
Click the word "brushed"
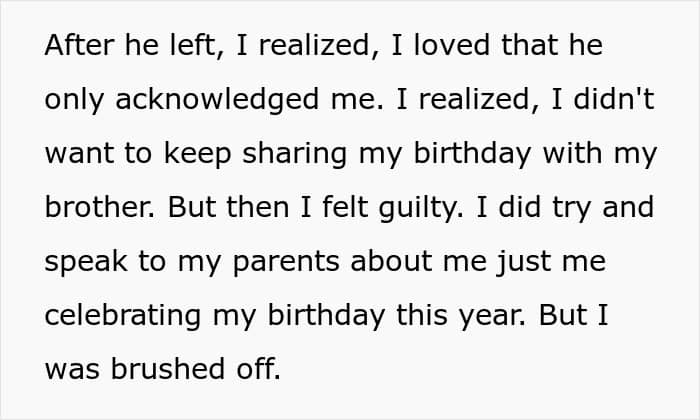[167, 369]
